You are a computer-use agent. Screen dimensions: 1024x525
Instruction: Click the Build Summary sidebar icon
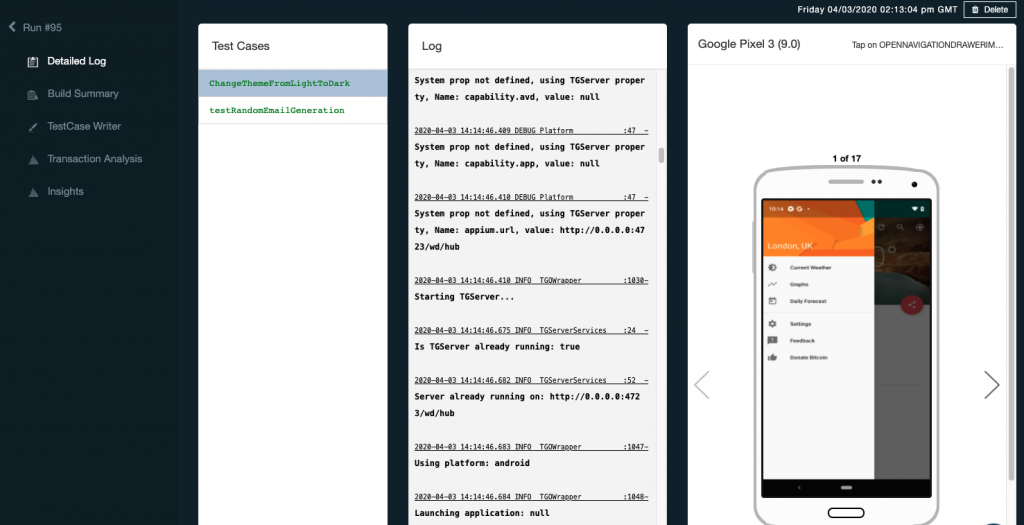[33, 94]
